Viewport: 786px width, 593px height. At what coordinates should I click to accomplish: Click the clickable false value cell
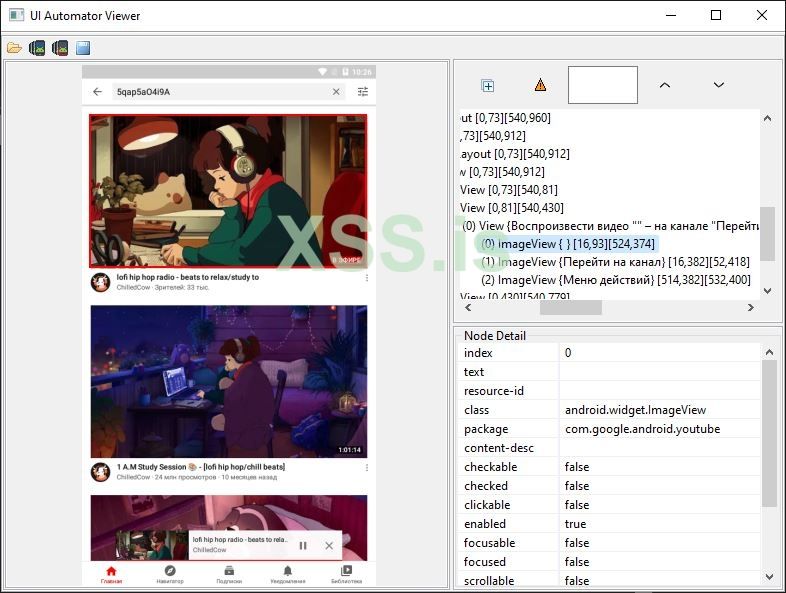pos(660,505)
